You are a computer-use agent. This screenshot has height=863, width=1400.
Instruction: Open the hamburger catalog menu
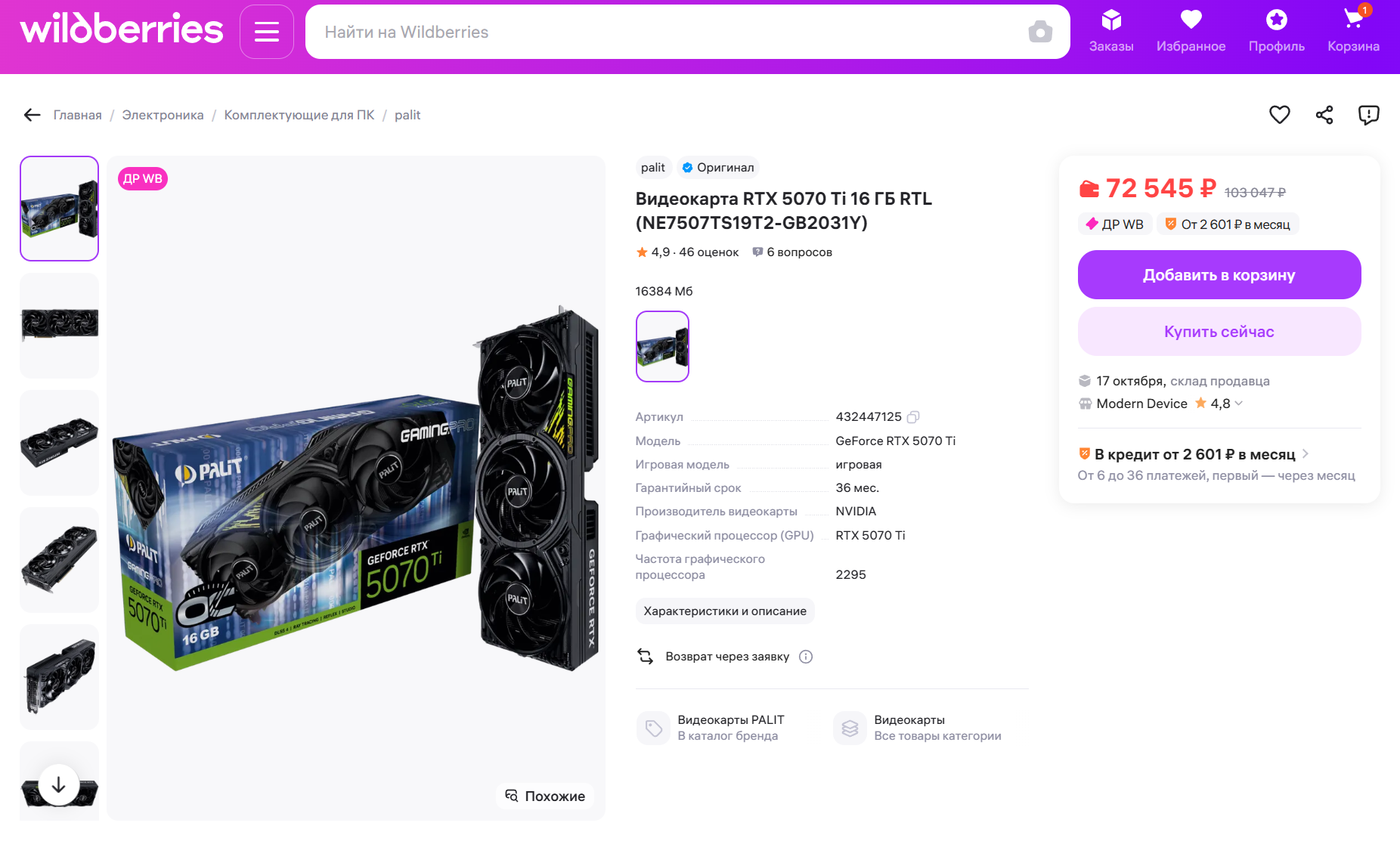pos(266,32)
